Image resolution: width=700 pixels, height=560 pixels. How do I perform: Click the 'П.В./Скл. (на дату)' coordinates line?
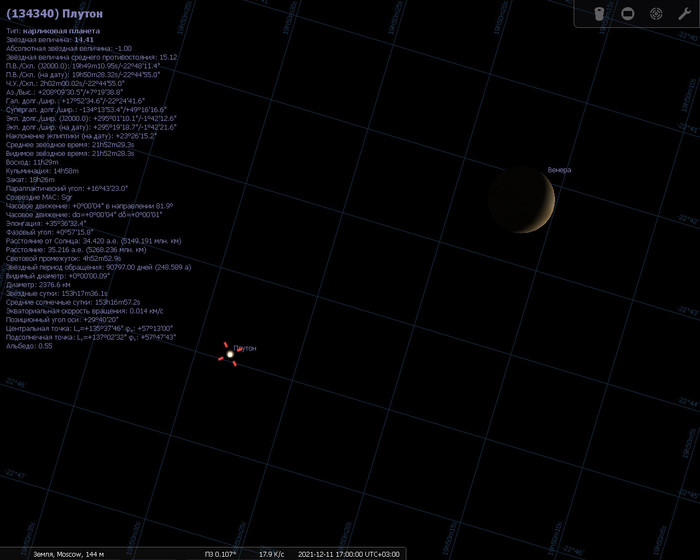(83, 75)
